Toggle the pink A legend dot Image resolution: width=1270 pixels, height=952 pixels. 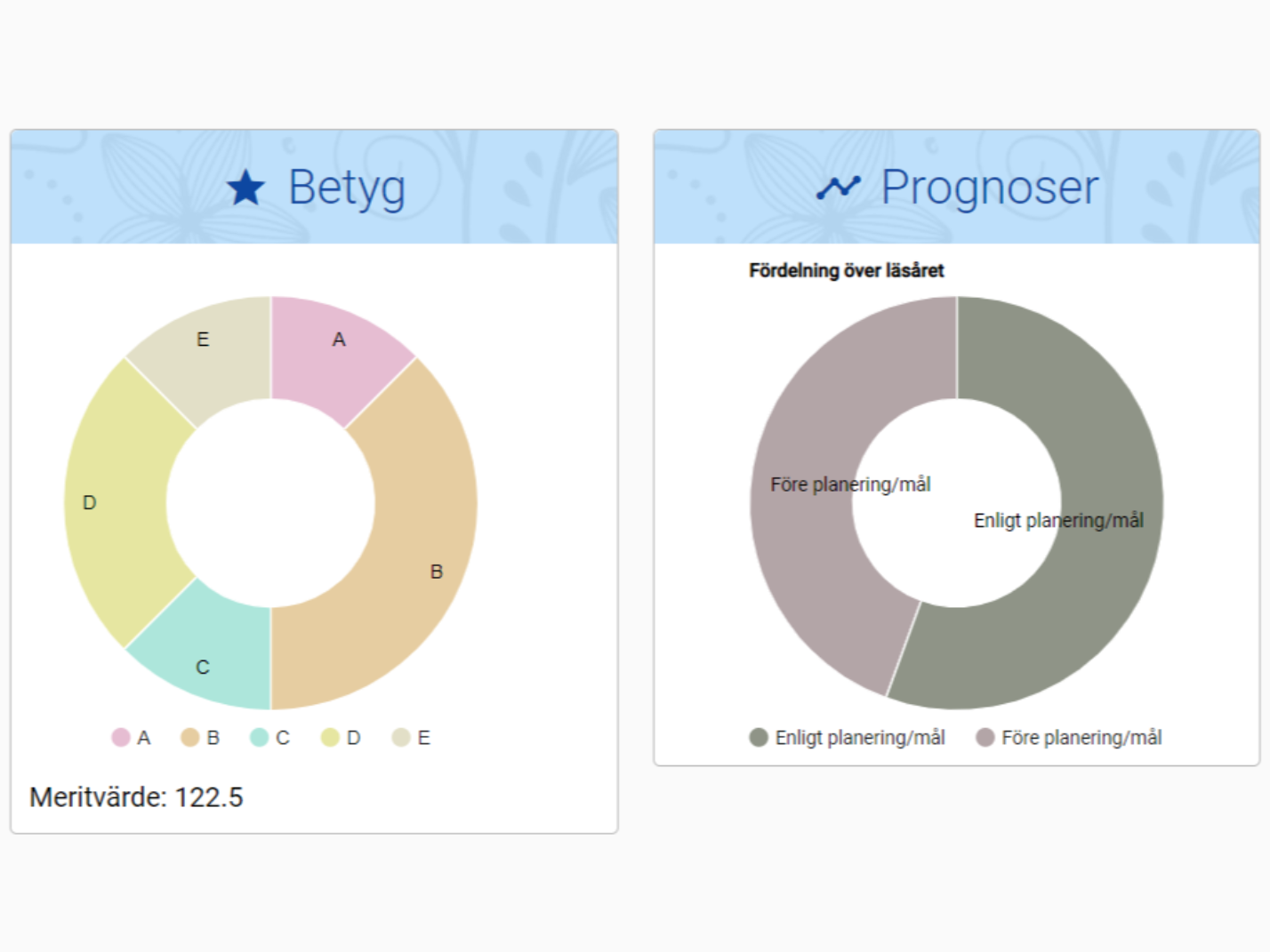121,738
